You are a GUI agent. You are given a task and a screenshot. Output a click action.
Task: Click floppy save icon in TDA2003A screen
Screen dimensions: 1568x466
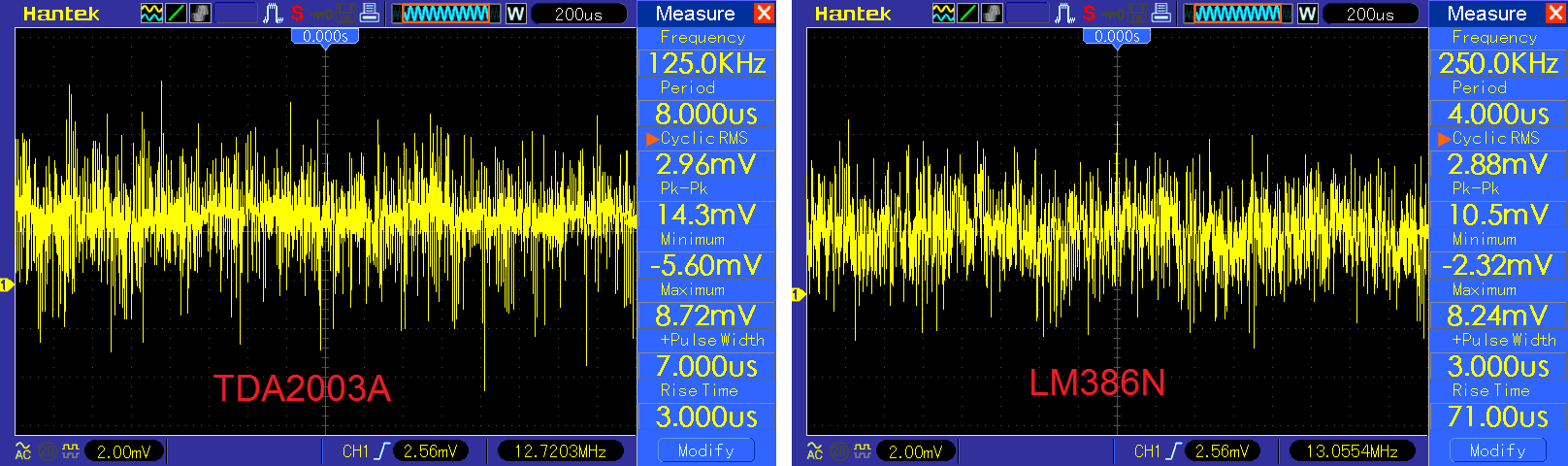(345, 14)
